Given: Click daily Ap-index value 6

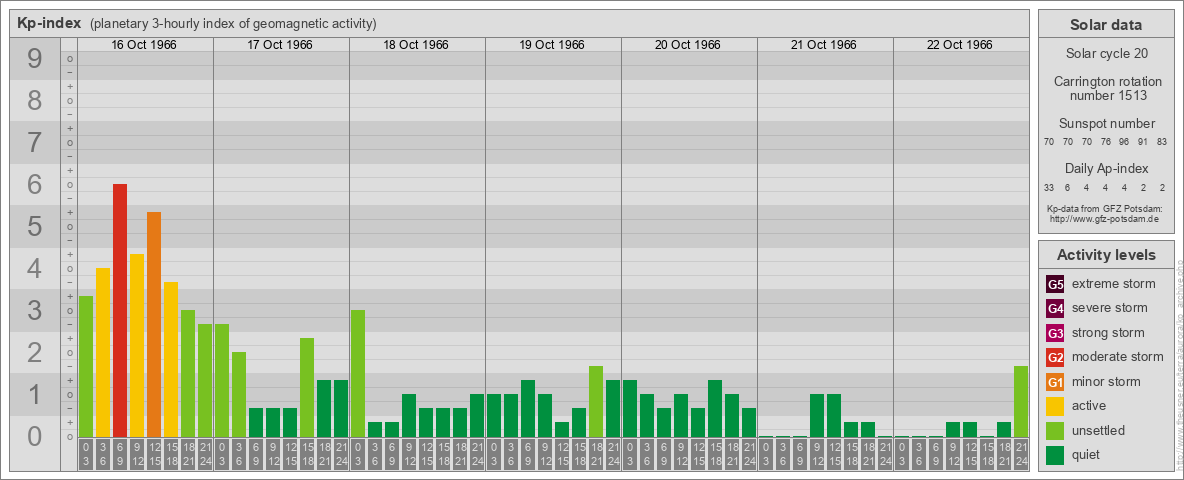Looking at the screenshot, I should (1068, 187).
